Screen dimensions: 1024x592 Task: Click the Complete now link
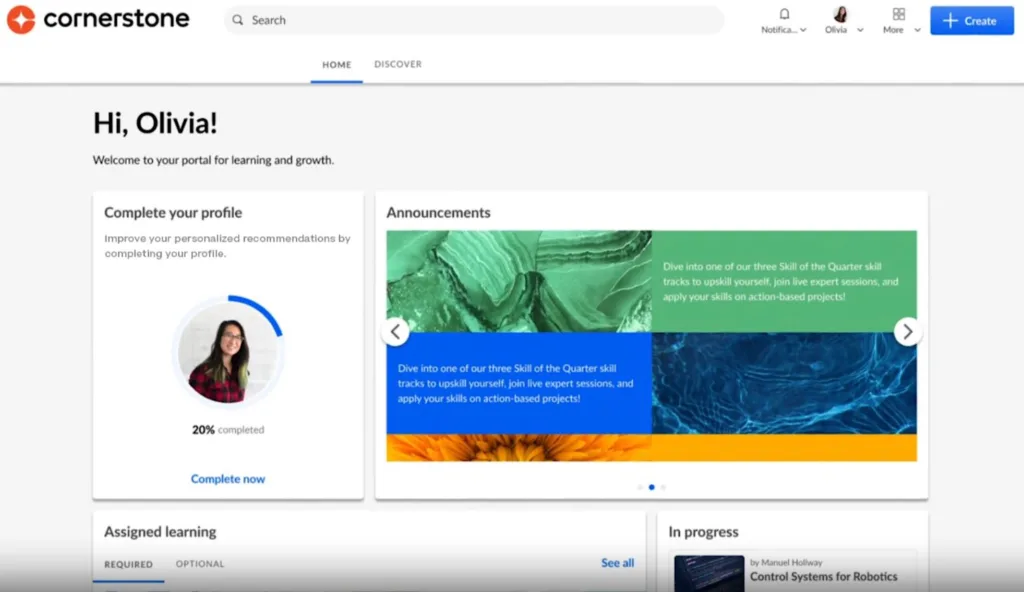coord(227,478)
